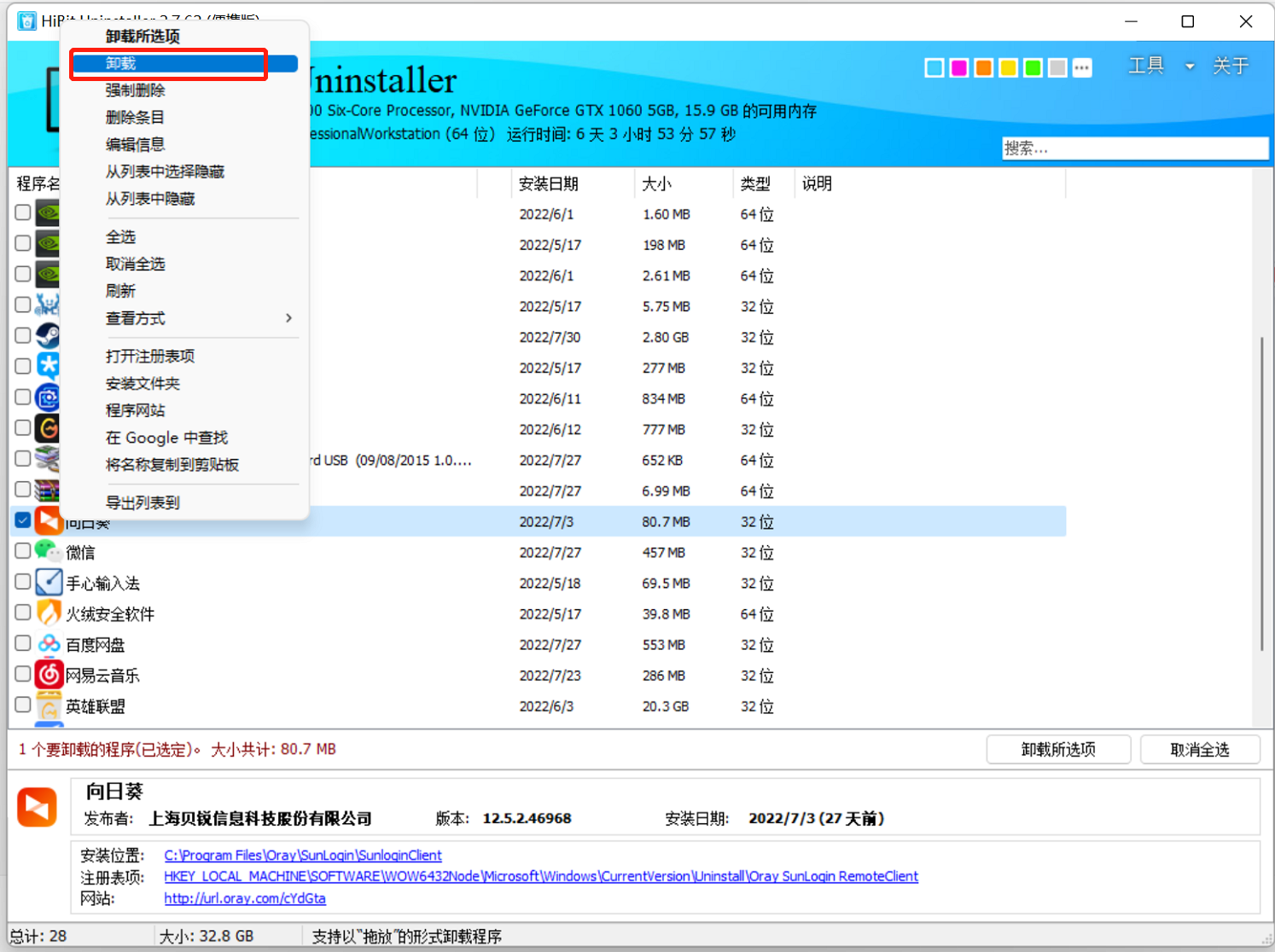This screenshot has height=952, width=1275.
Task: Click the 手心输入法 input method icon
Action: [49, 582]
